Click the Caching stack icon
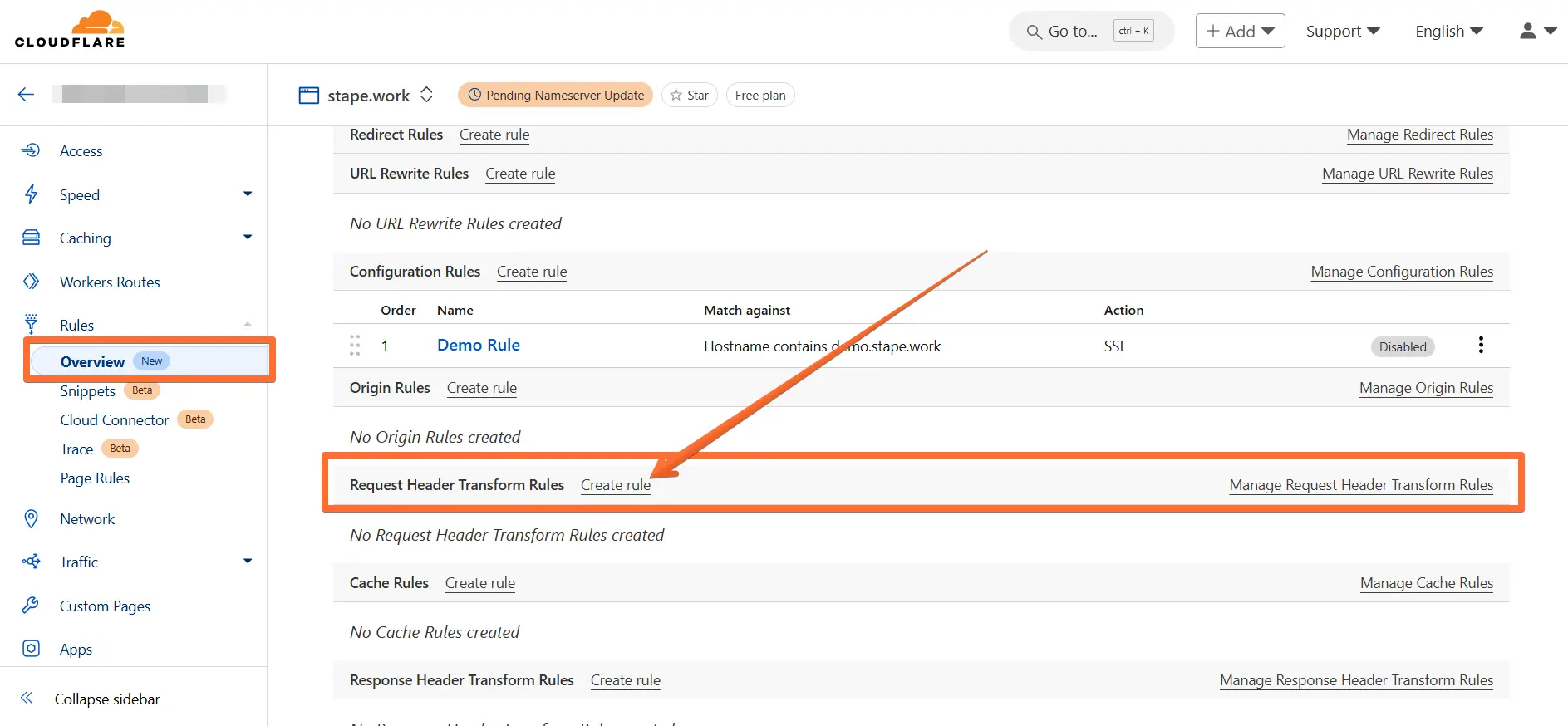Screen dimensions: 1568x726 (31, 238)
